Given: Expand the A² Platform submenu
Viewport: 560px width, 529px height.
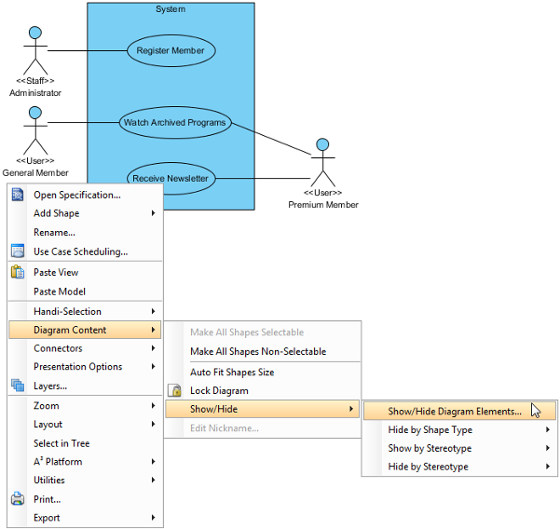Looking at the screenshot, I should pos(85,462).
